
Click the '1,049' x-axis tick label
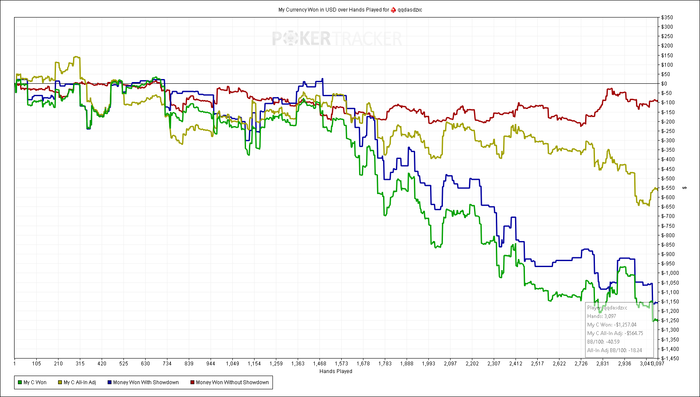pyautogui.click(x=232, y=364)
